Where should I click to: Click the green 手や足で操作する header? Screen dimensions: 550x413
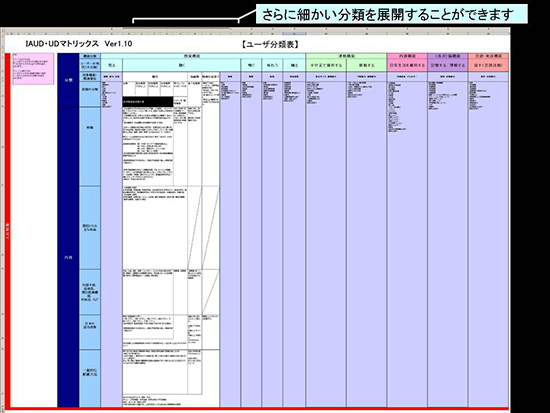point(326,65)
